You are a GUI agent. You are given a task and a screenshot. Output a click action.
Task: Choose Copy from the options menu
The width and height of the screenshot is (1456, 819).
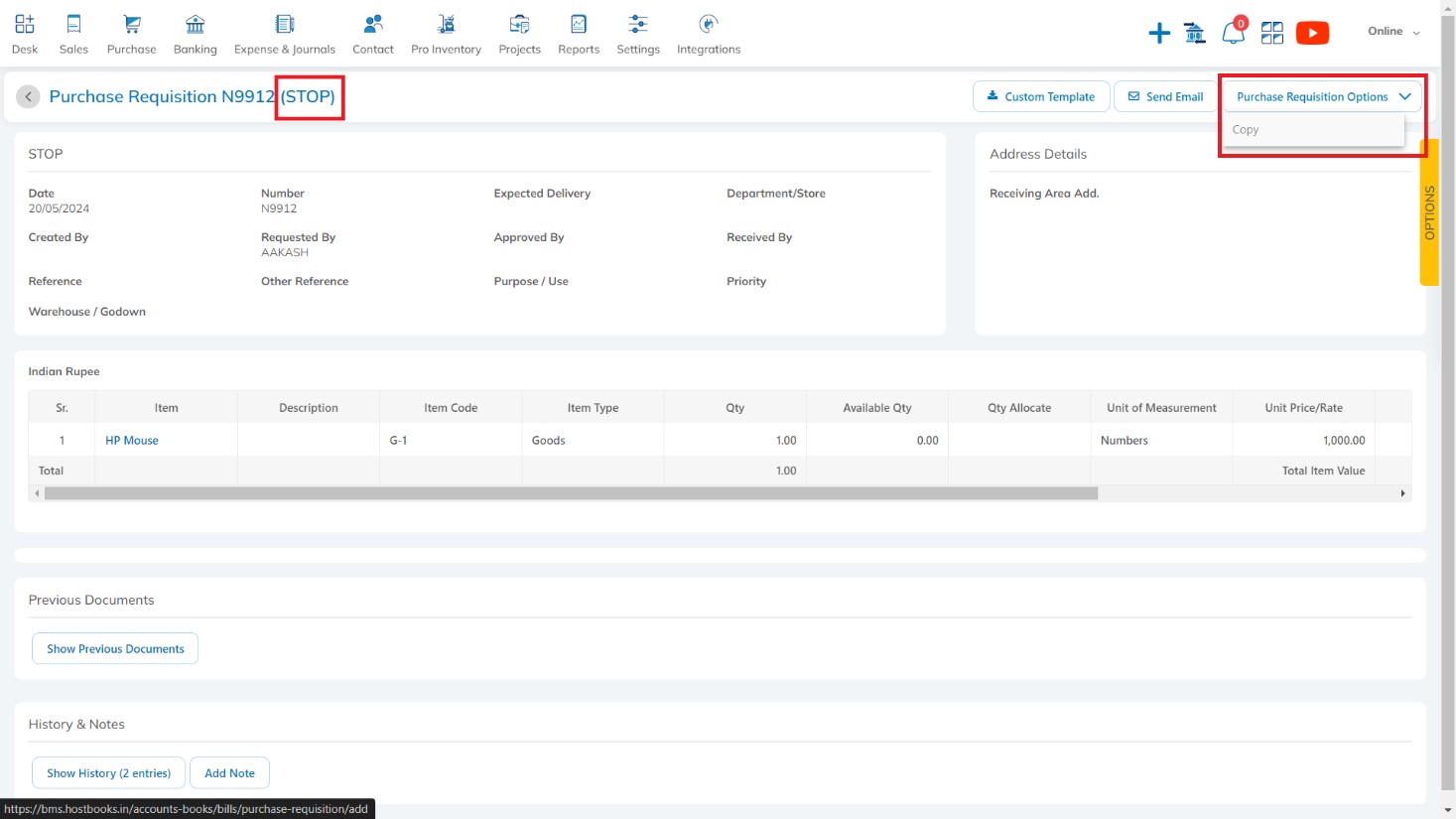1313,130
